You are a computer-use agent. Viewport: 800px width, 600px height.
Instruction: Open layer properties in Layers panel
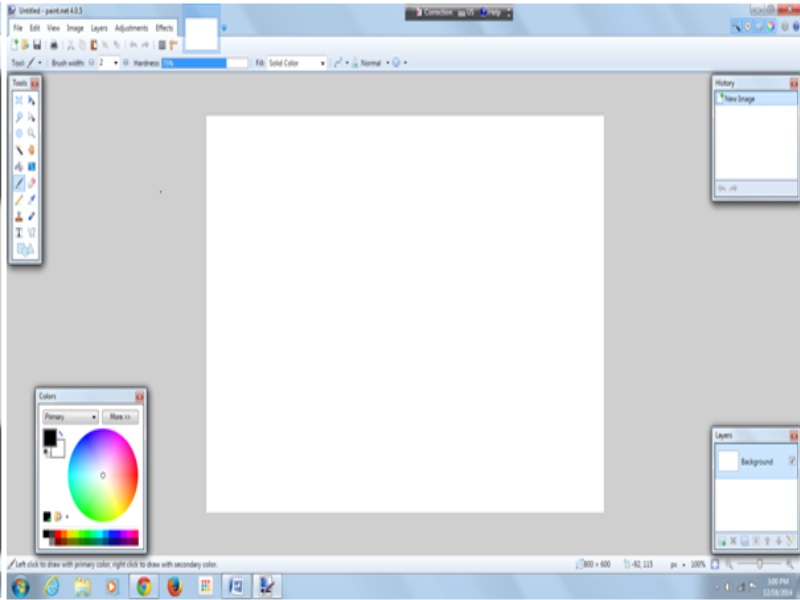[x=789, y=542]
